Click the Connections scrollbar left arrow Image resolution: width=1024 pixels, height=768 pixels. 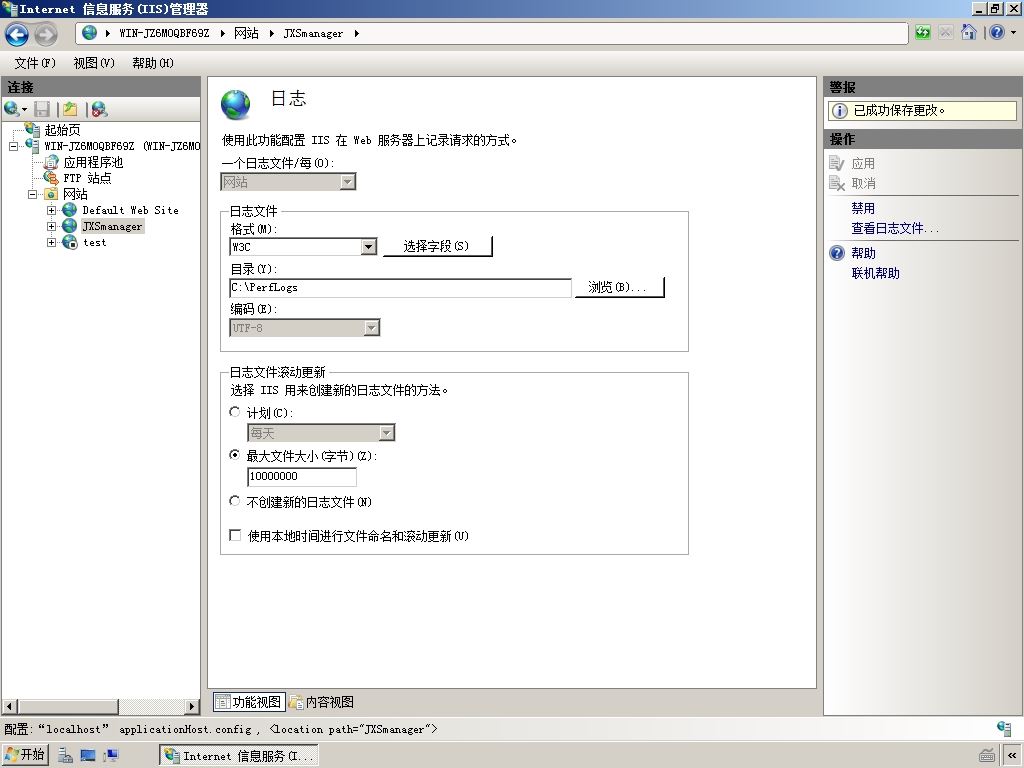click(x=9, y=706)
